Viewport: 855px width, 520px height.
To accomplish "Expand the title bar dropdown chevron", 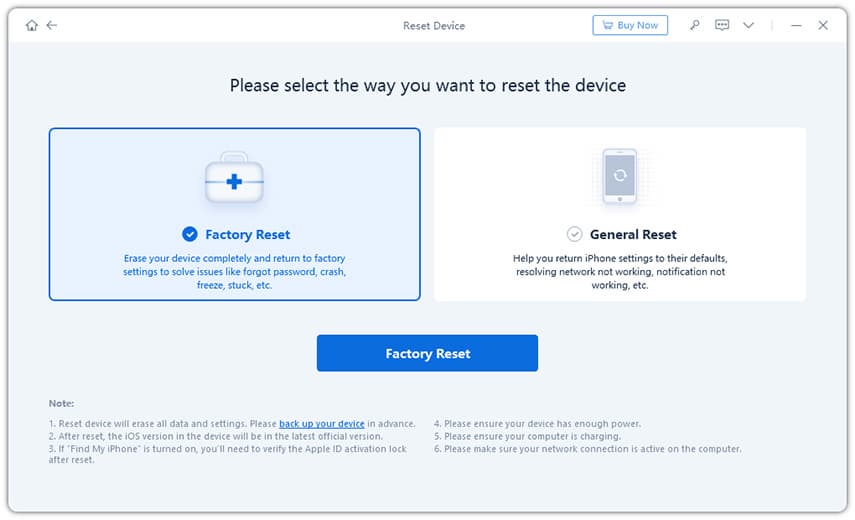I will point(748,25).
